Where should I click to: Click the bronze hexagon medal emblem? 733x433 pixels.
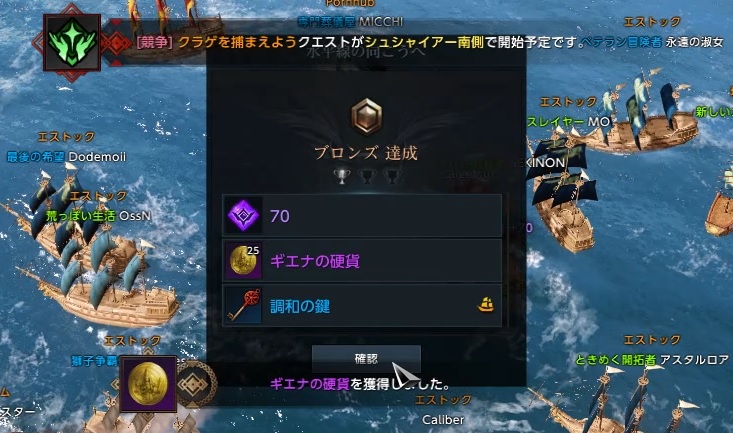(366, 116)
